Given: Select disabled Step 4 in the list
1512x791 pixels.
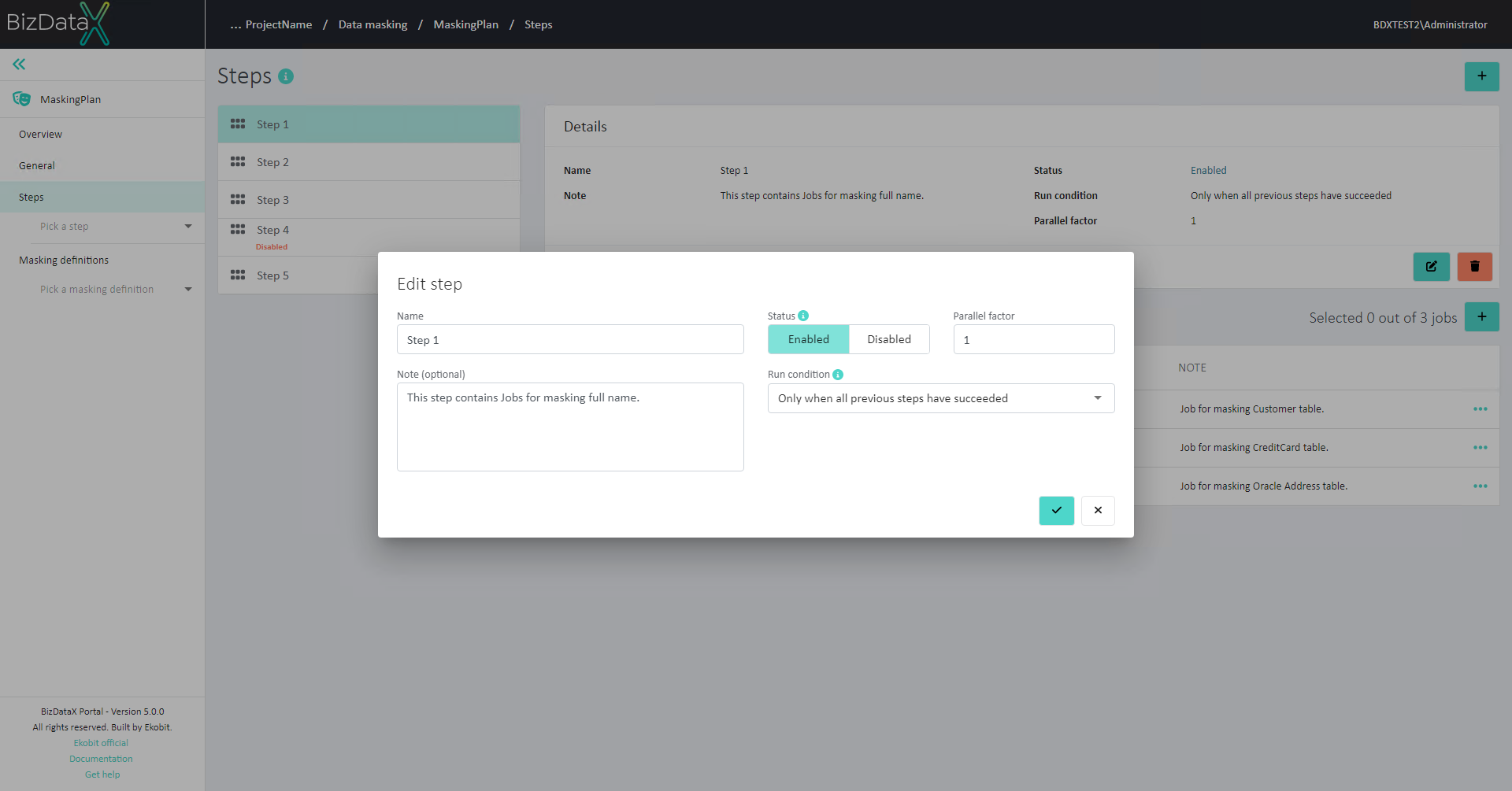Looking at the screenshot, I should coord(369,236).
